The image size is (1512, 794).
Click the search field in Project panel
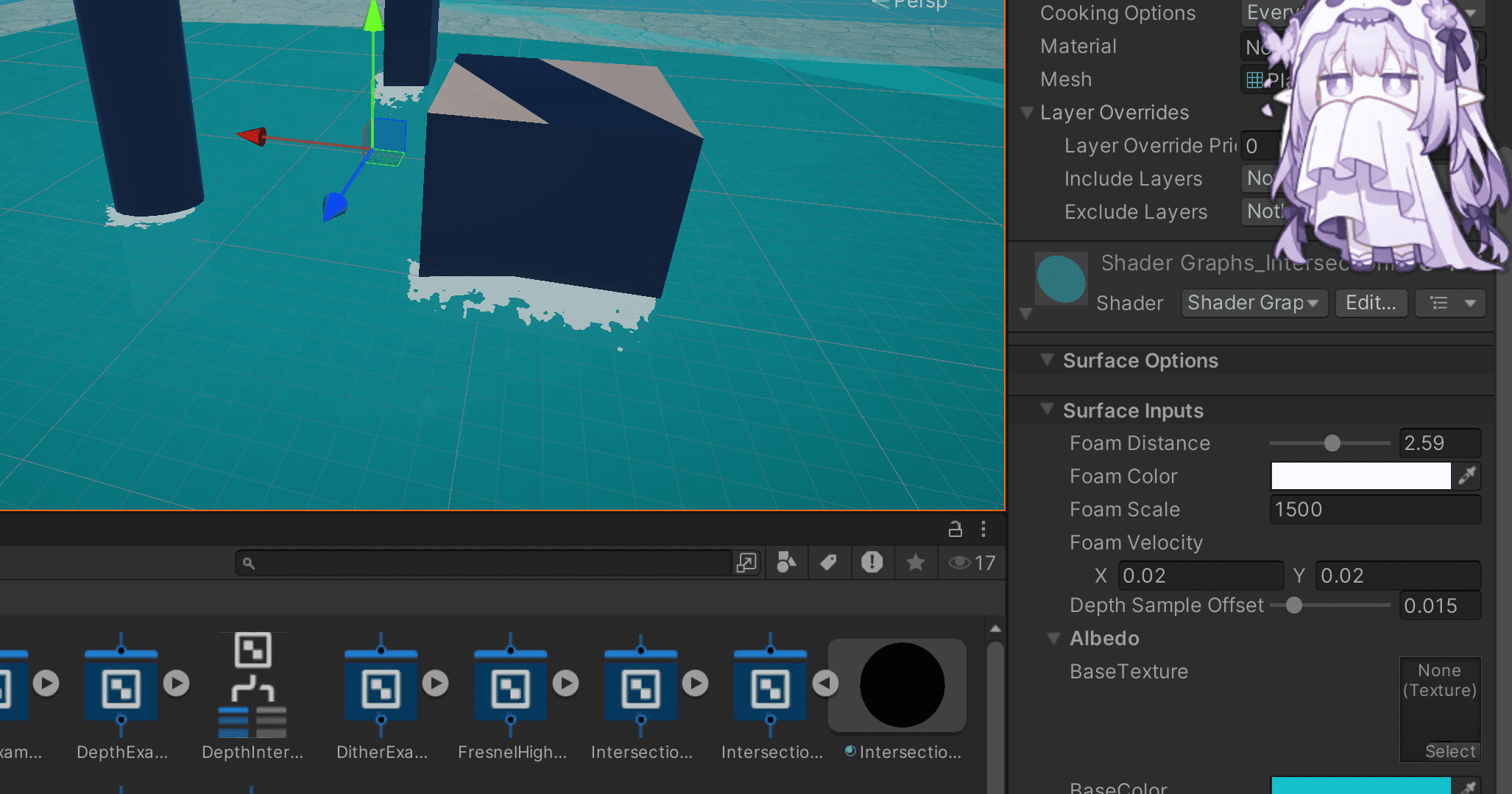(x=486, y=563)
